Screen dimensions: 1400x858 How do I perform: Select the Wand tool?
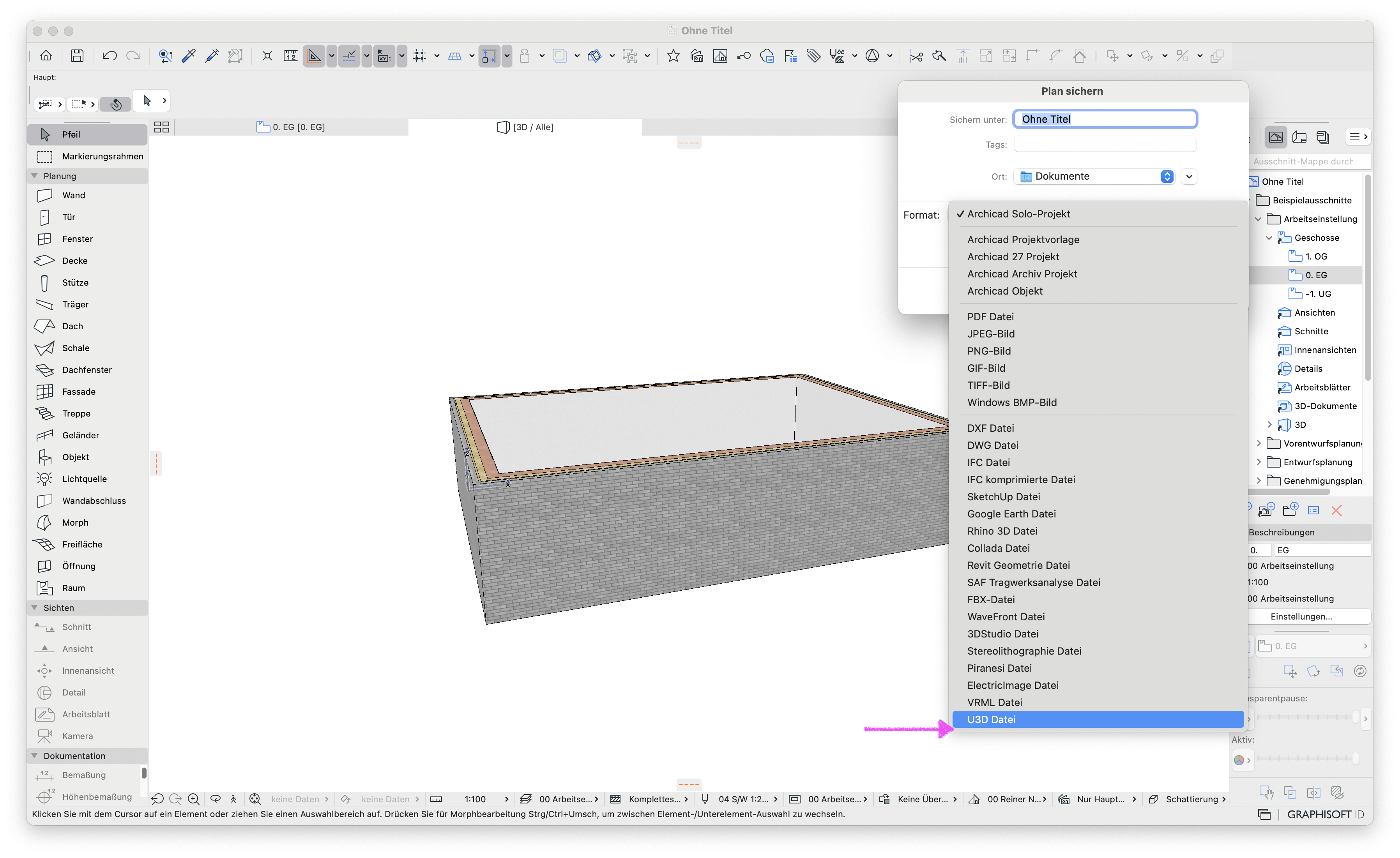(x=87, y=195)
